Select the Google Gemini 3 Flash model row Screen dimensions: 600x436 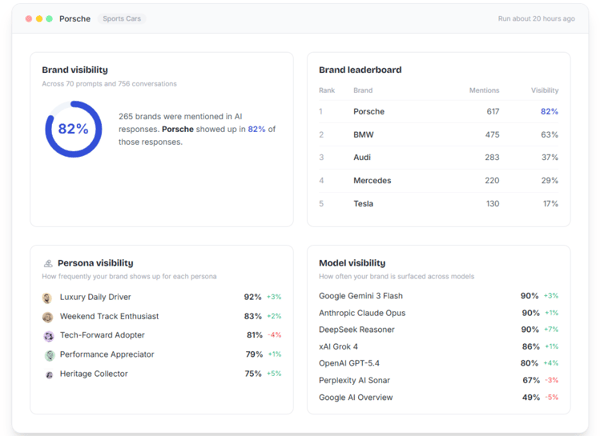tap(438, 296)
